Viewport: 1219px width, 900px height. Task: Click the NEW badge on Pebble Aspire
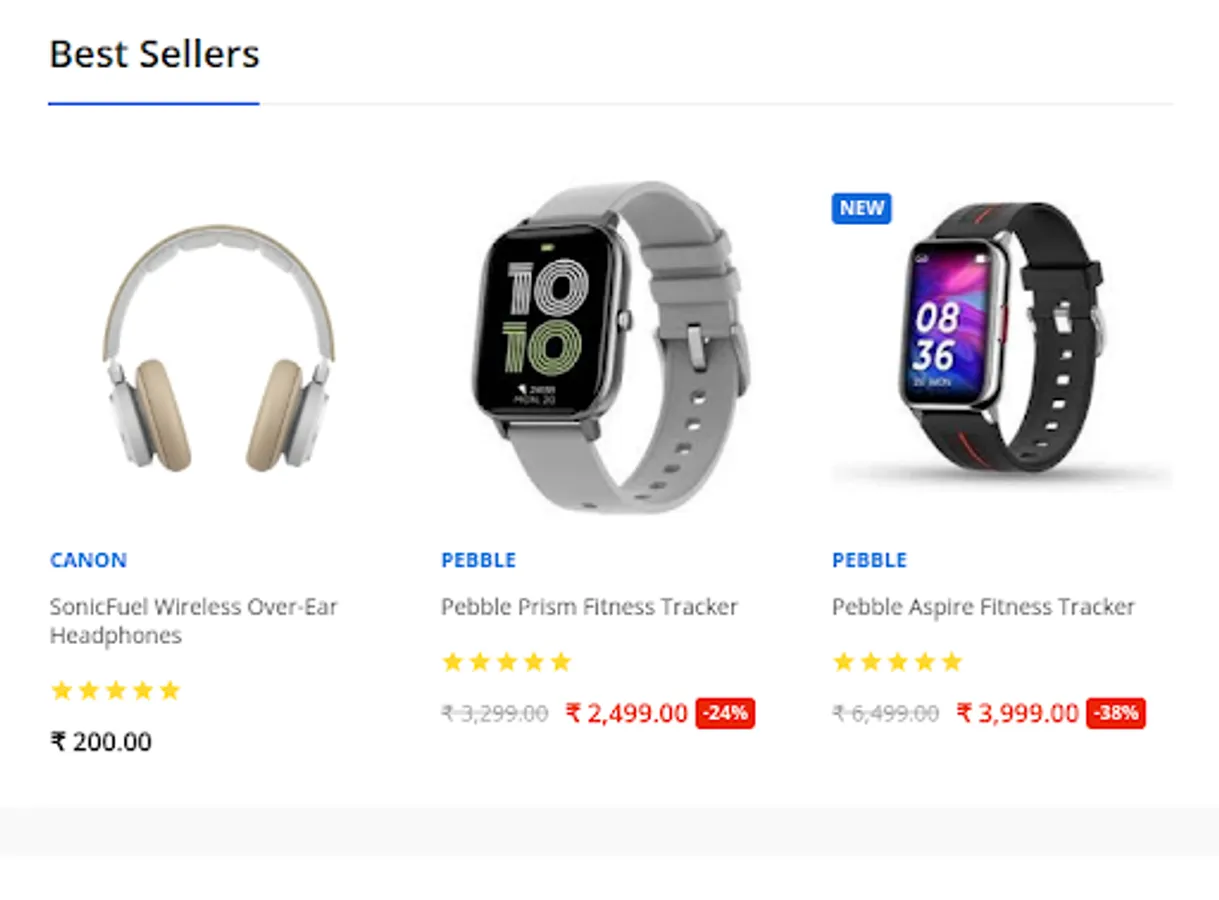(x=861, y=208)
